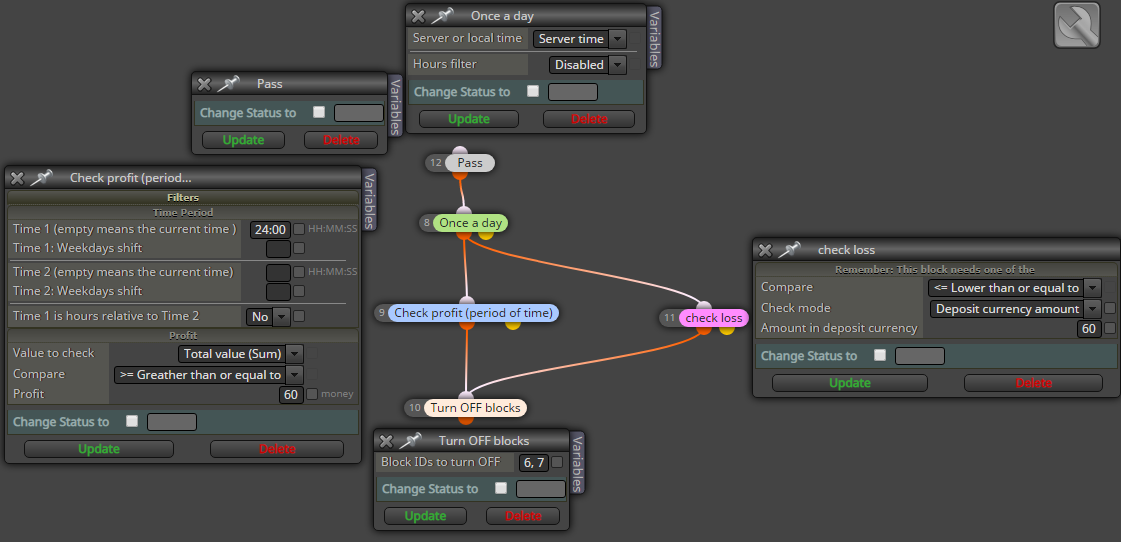Toggle Change Status checkbox in Turn OFF blocks panel
The width and height of the screenshot is (1121, 542).
[x=501, y=488]
